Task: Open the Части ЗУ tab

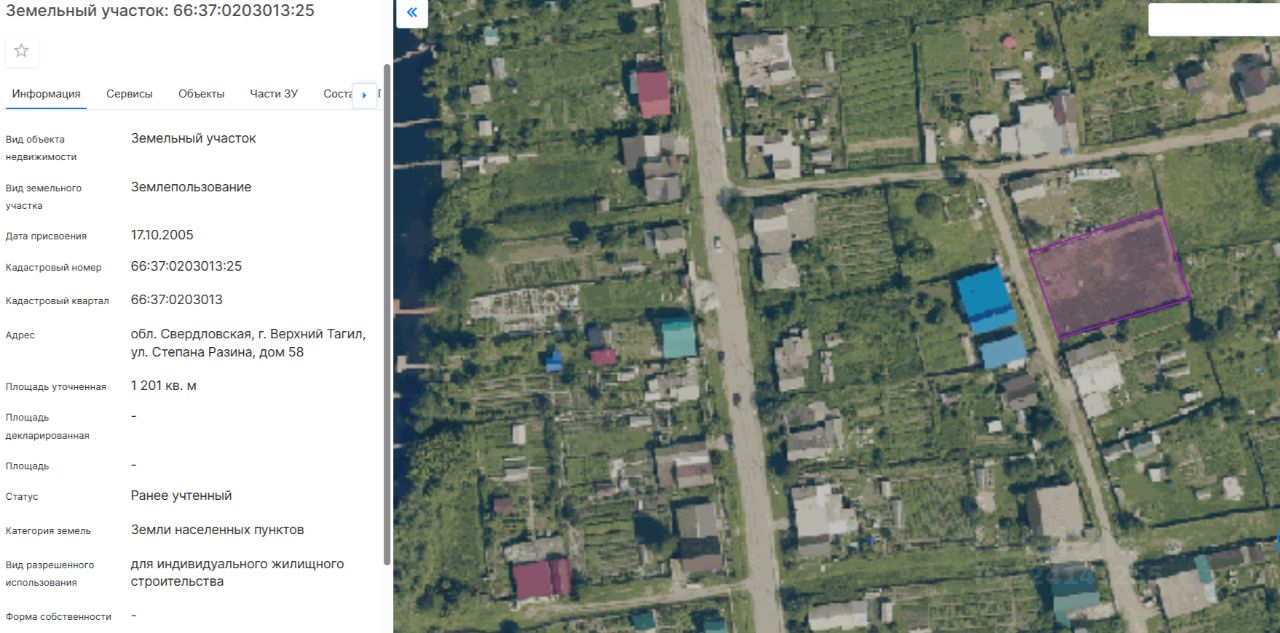Action: [274, 94]
